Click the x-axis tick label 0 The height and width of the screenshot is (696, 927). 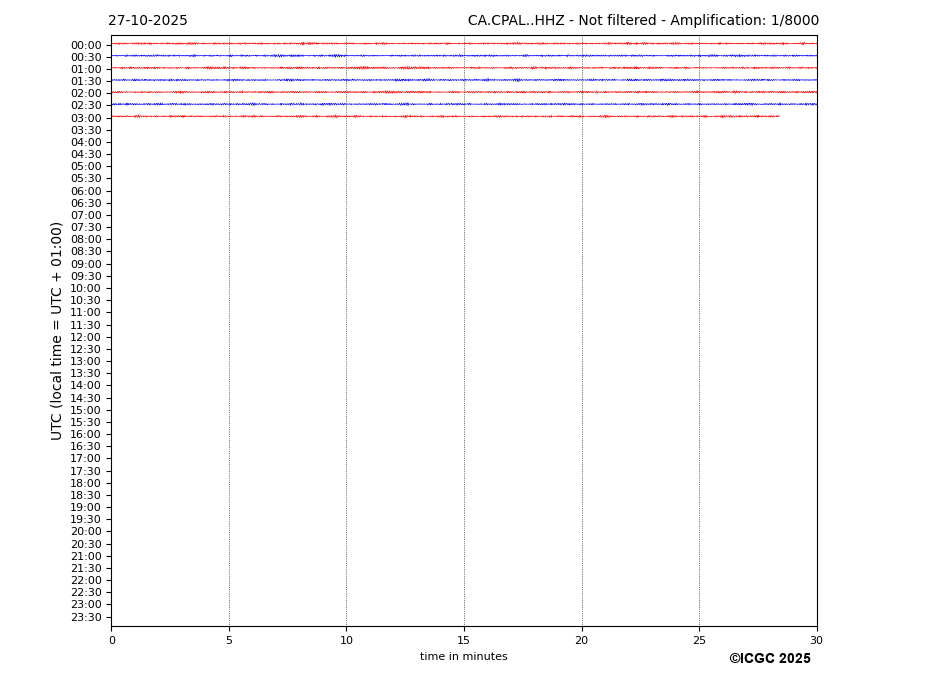pos(112,640)
